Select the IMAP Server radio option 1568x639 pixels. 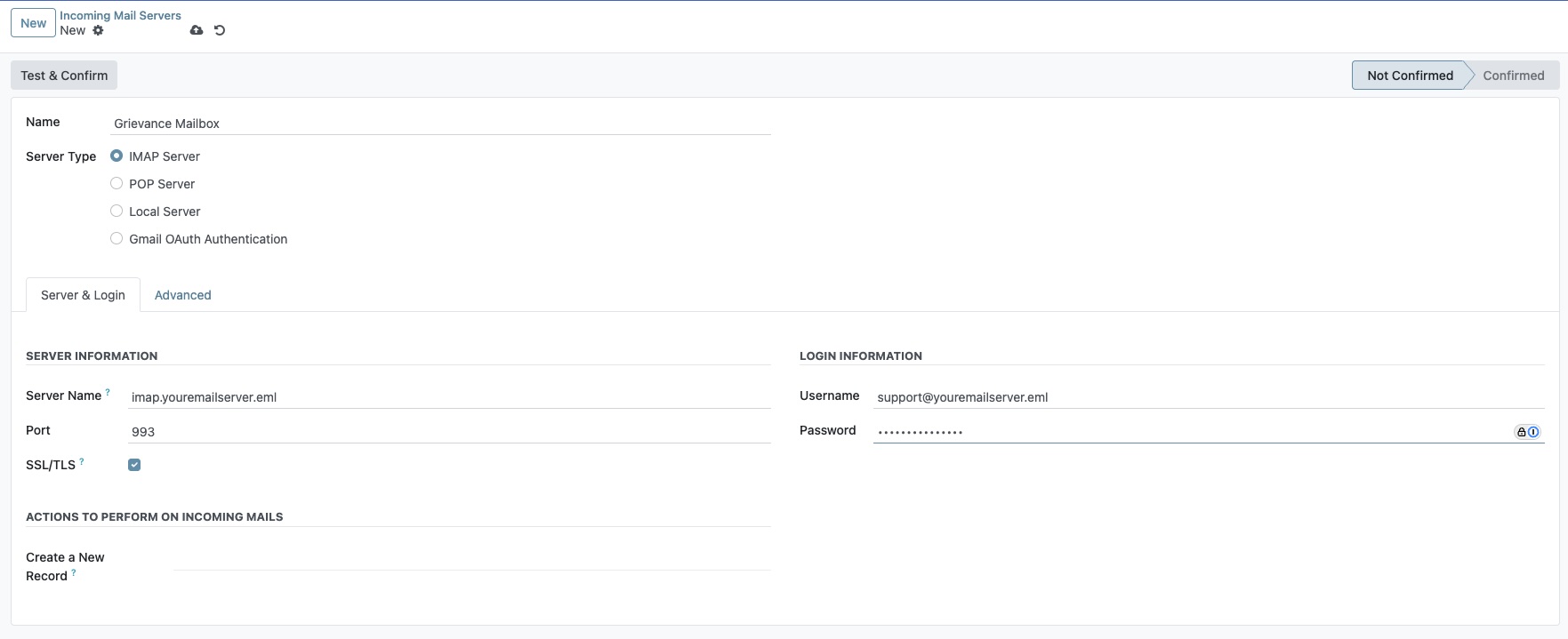click(x=117, y=156)
